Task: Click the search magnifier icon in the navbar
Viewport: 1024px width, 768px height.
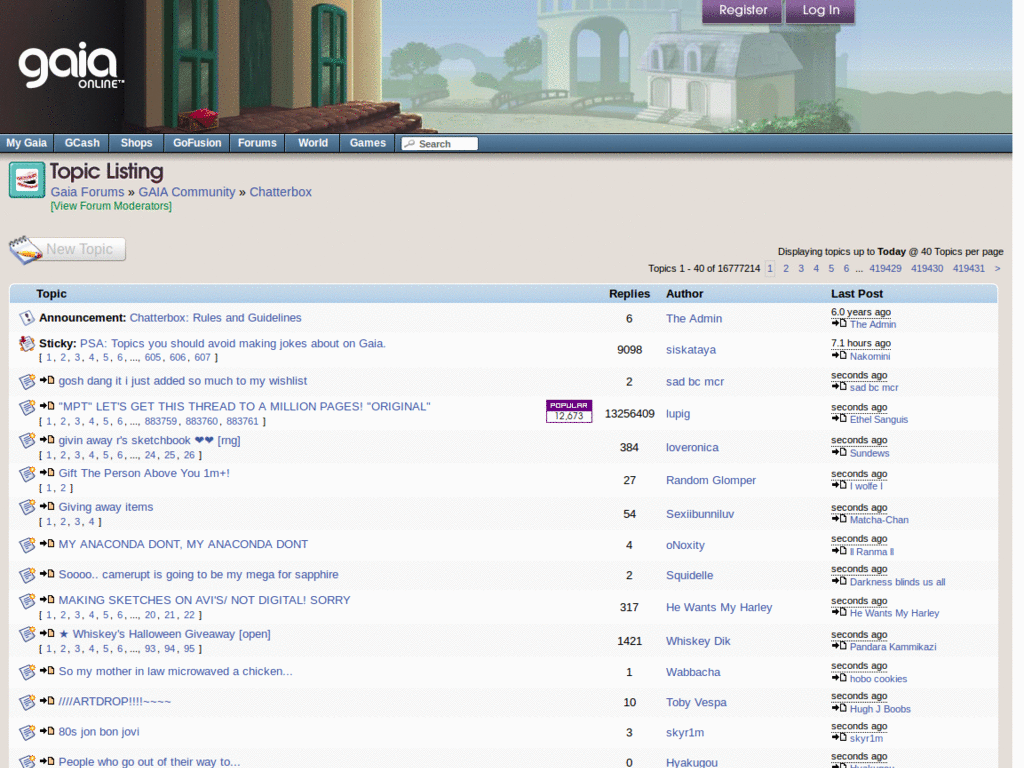Action: tap(409, 143)
